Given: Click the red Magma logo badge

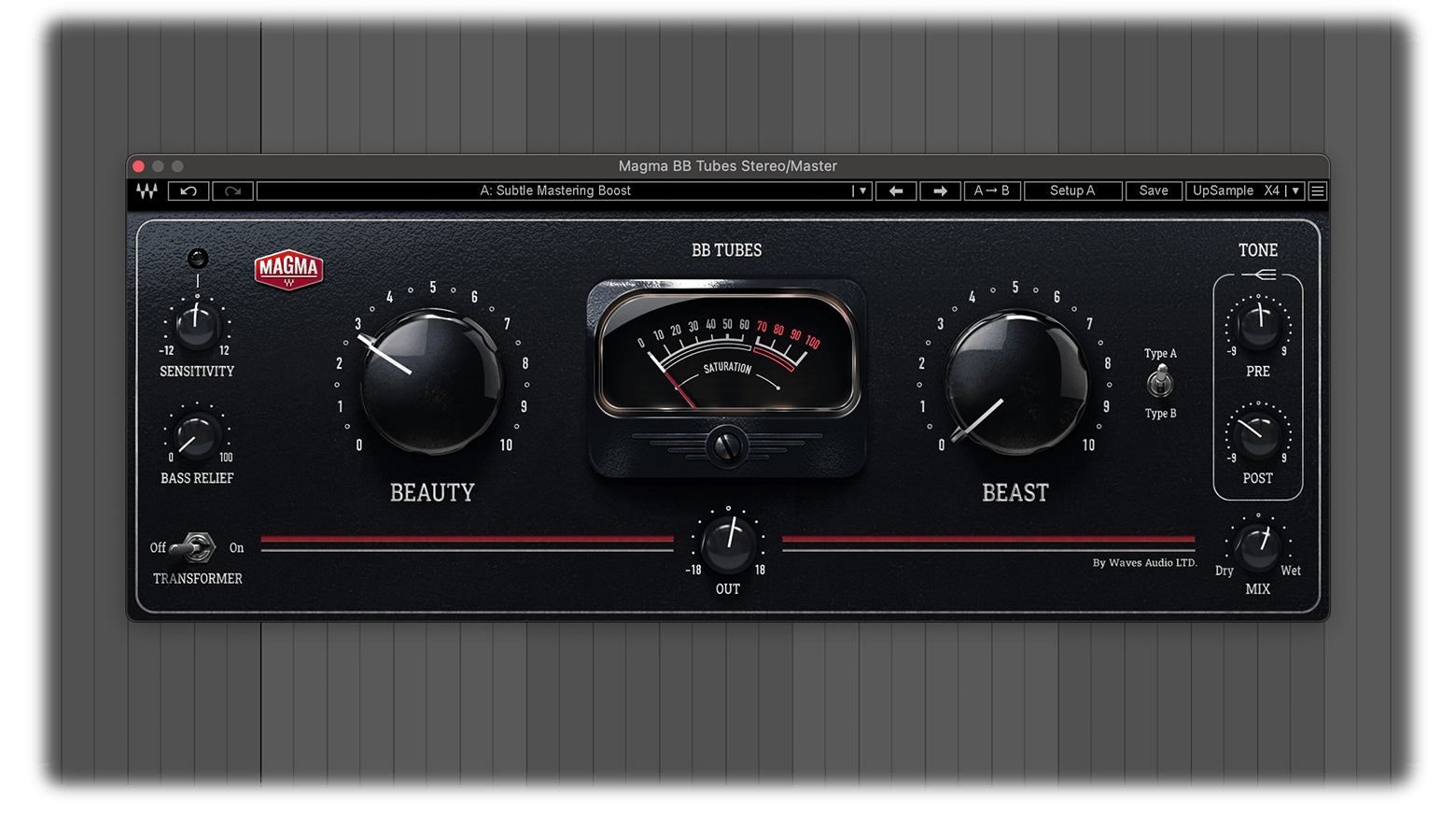Looking at the screenshot, I should click(288, 269).
